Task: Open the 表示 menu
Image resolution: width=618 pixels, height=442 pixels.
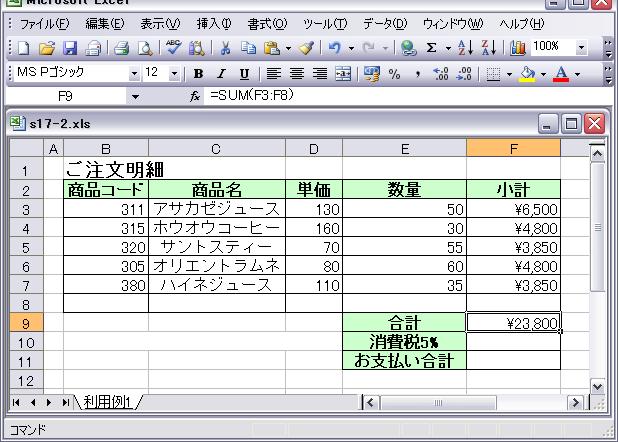Action: [160, 24]
